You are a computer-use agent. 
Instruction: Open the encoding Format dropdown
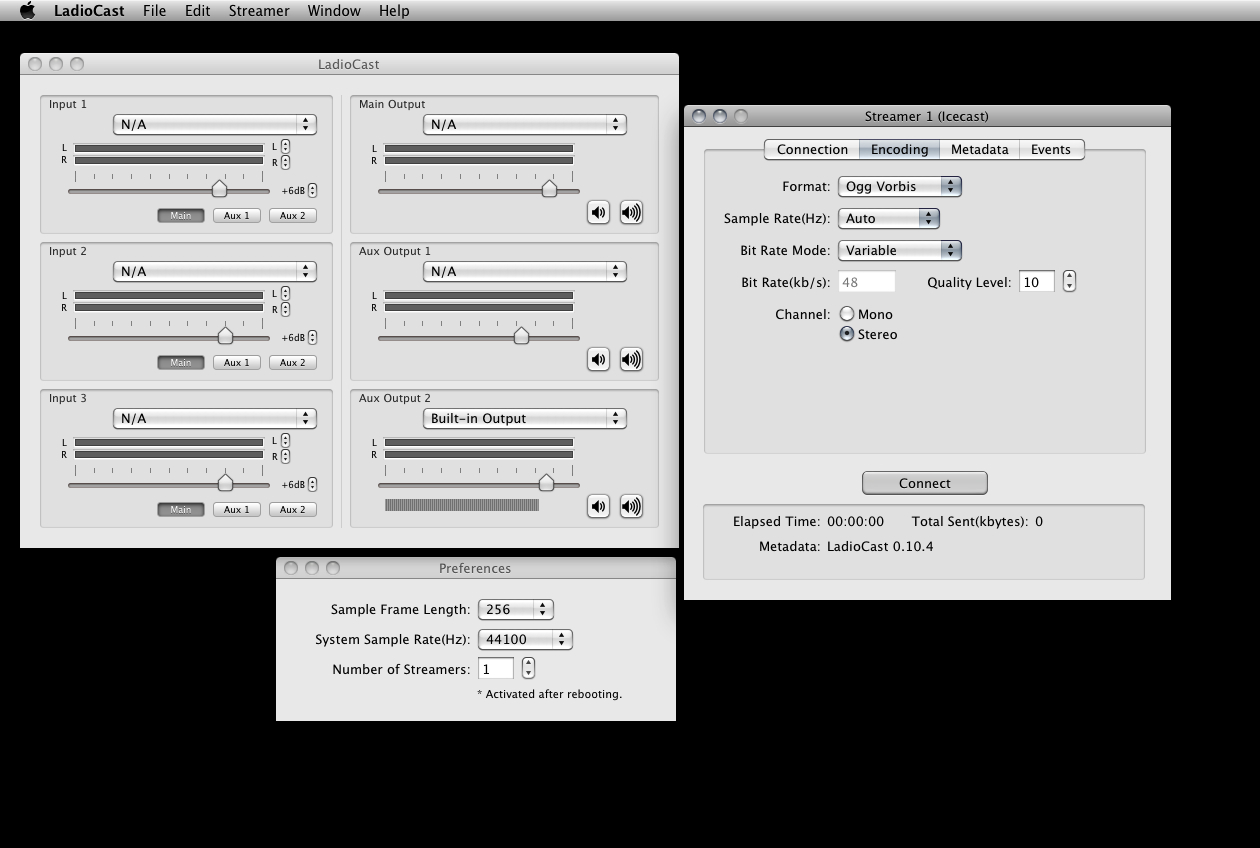(899, 186)
